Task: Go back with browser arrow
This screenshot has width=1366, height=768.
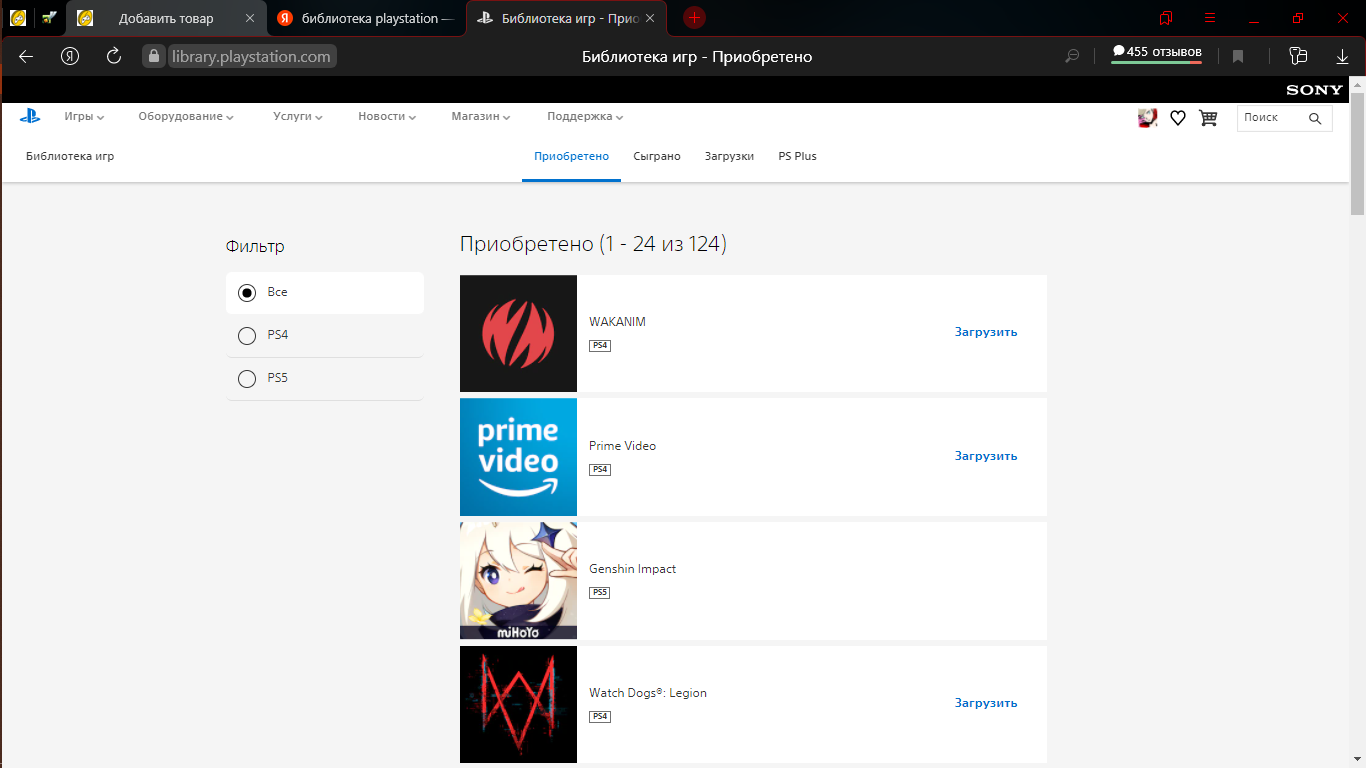Action: [26, 56]
